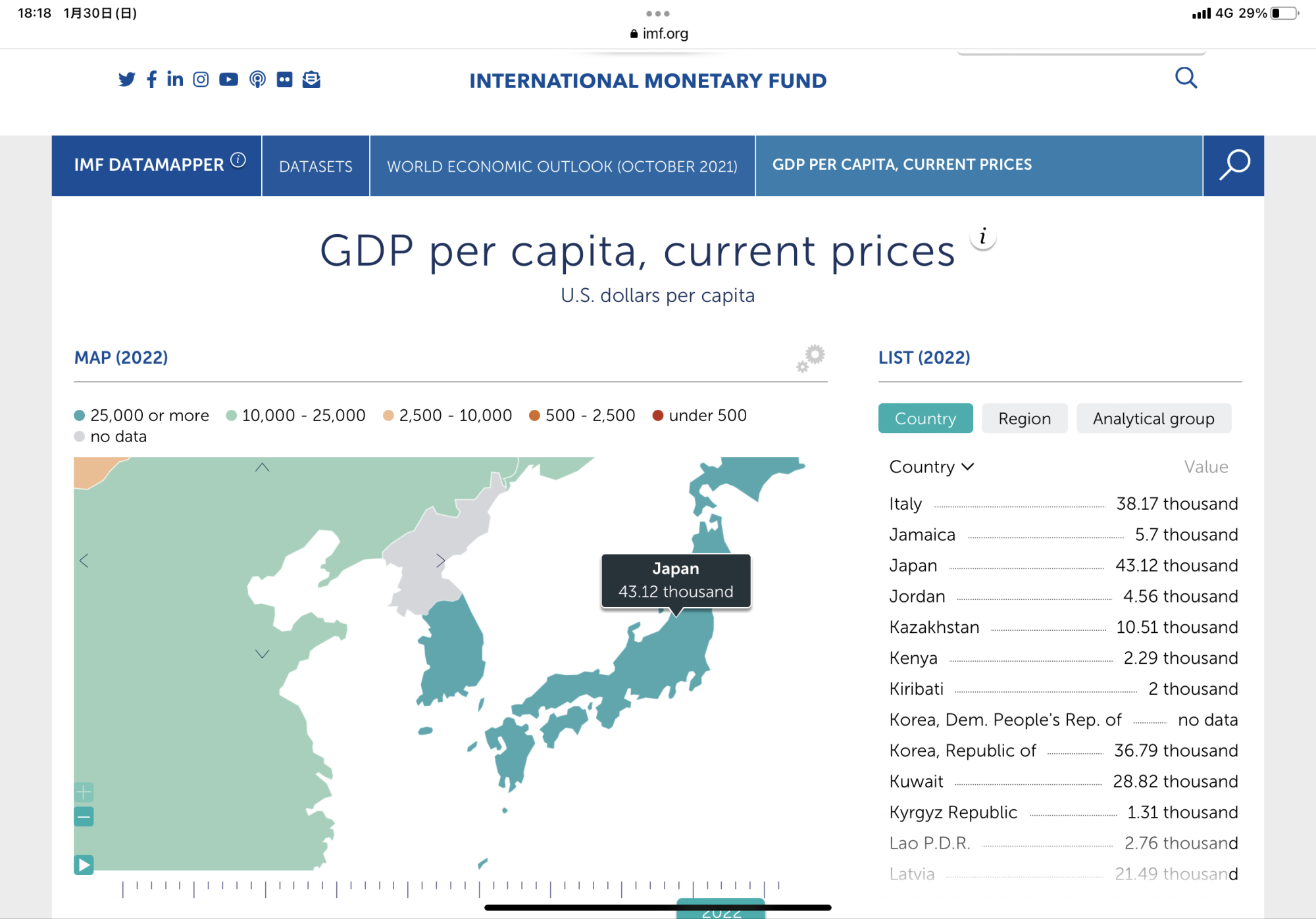Image resolution: width=1316 pixels, height=919 pixels.
Task: Pan map up with chevron arrow
Action: click(x=262, y=468)
